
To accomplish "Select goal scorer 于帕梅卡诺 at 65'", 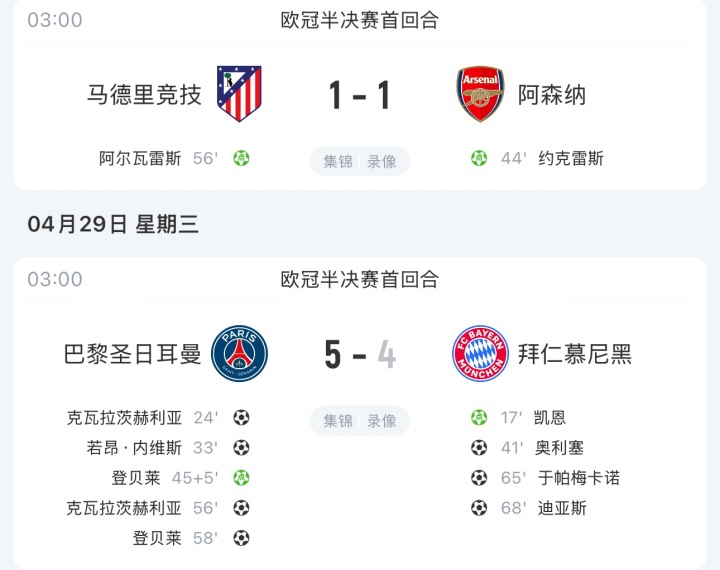I will (579, 478).
